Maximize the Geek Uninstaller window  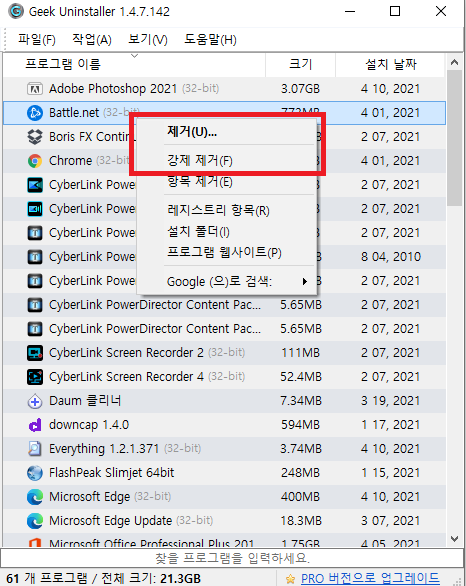pyautogui.click(x=395, y=11)
